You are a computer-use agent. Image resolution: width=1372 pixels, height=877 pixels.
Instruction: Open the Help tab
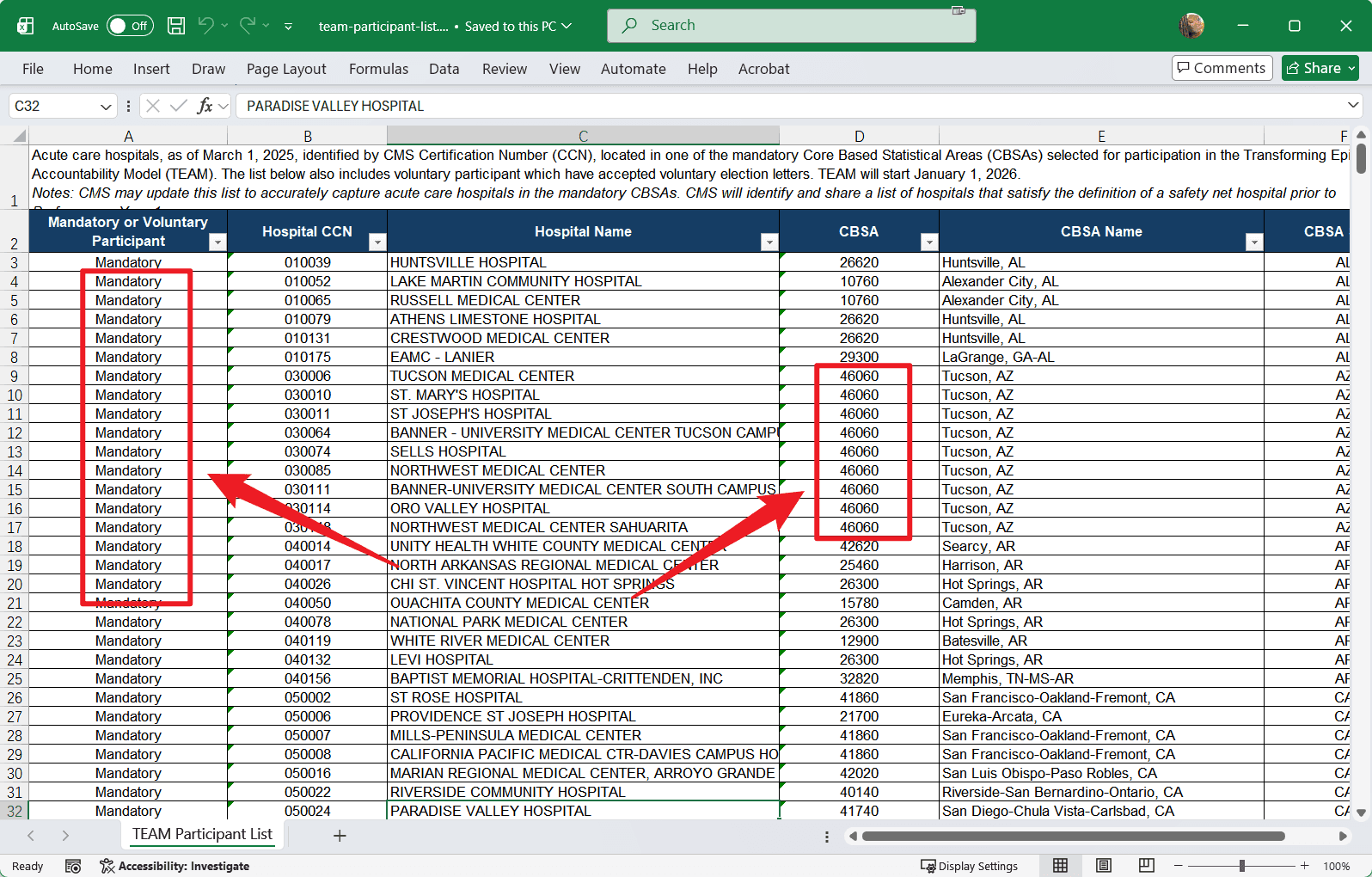click(x=702, y=69)
